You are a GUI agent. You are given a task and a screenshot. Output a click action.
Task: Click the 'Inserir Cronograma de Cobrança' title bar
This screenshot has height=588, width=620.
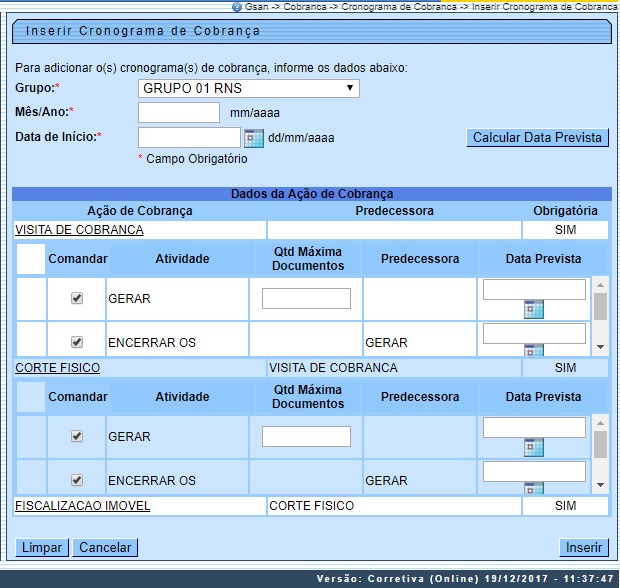coord(312,31)
